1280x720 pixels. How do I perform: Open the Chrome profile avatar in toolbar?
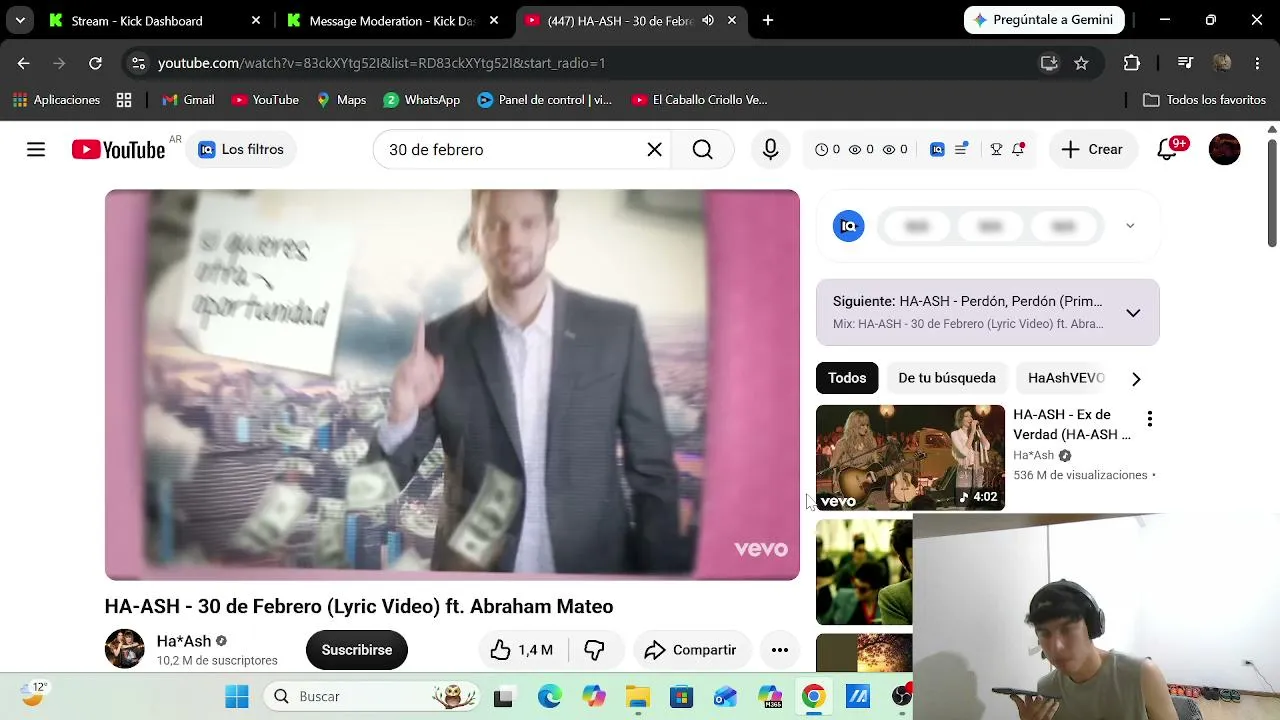coord(1221,63)
